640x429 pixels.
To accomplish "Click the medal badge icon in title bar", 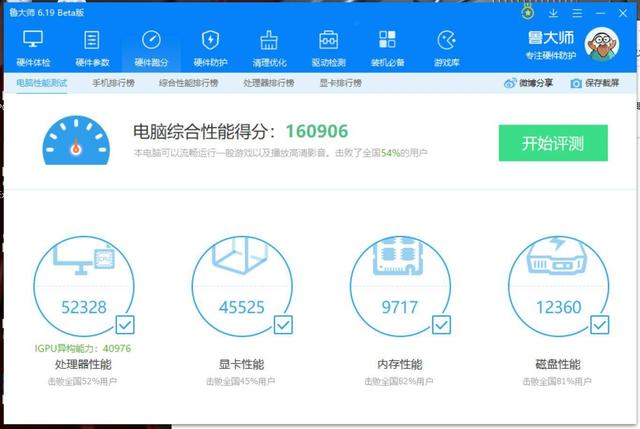I will (528, 12).
